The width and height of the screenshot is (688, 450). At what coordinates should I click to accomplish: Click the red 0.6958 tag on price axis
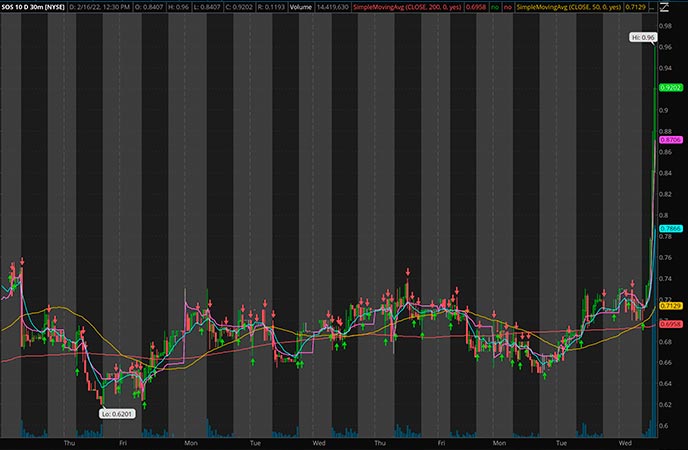[x=669, y=324]
